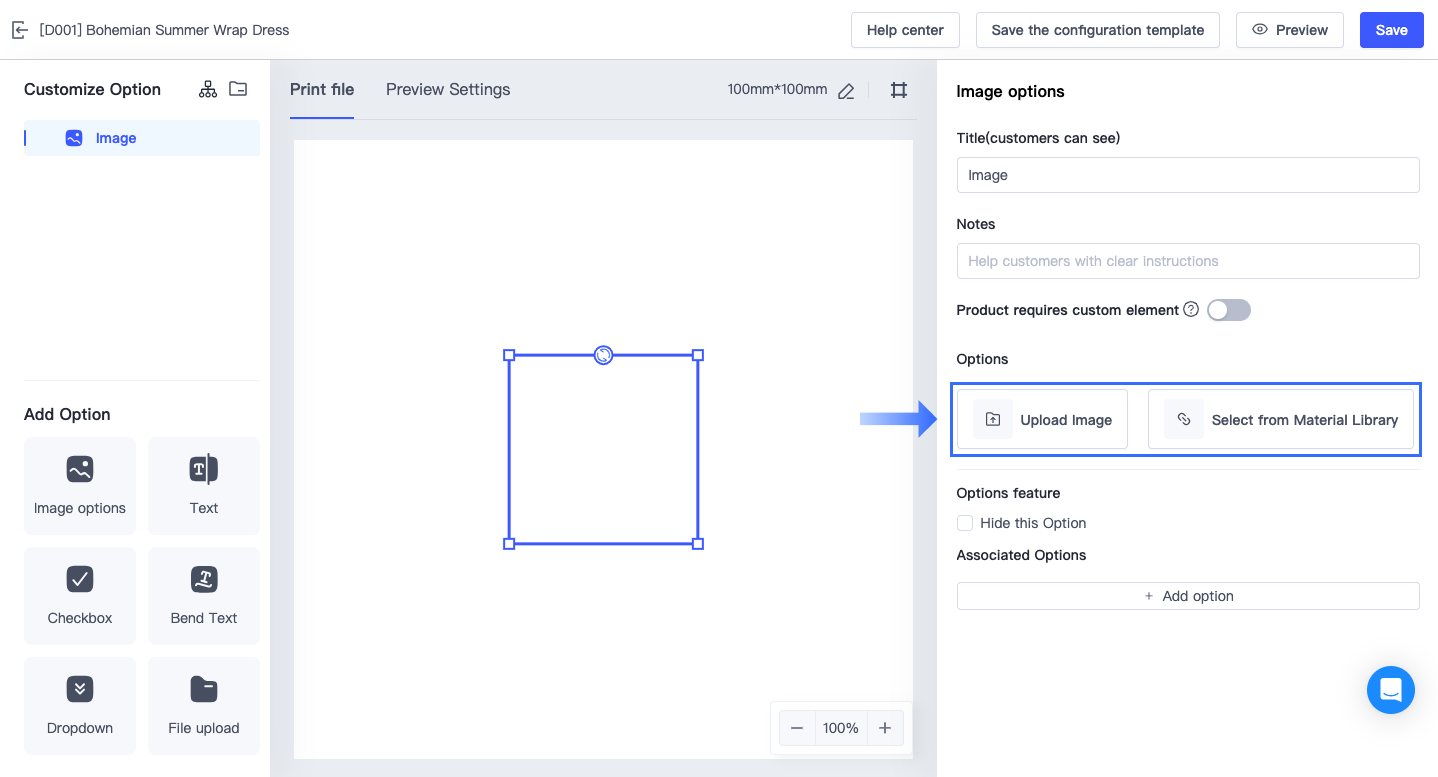
Task: Add a Dropdown option
Action: (79, 706)
